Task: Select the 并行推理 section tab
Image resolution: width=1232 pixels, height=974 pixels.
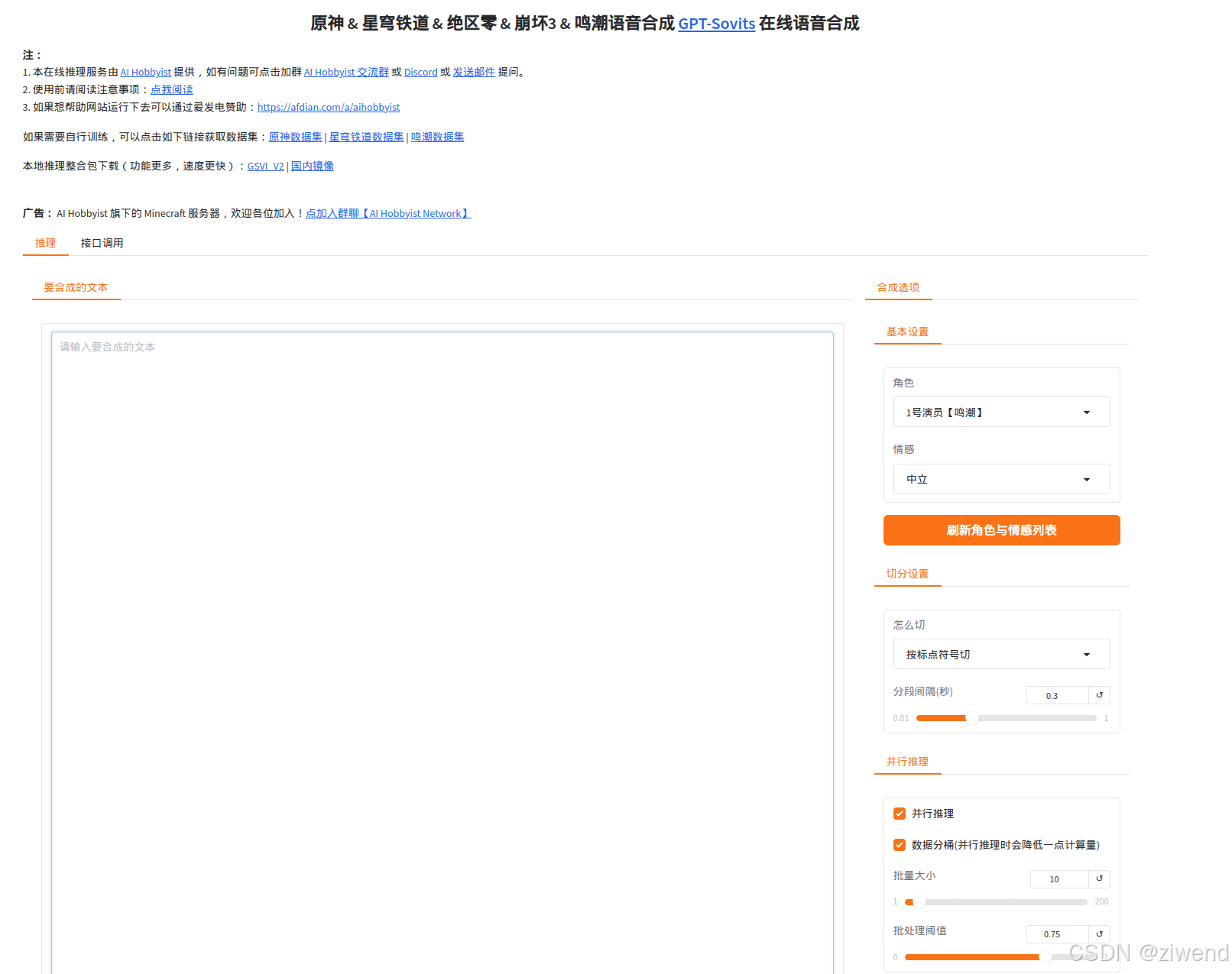Action: (907, 762)
